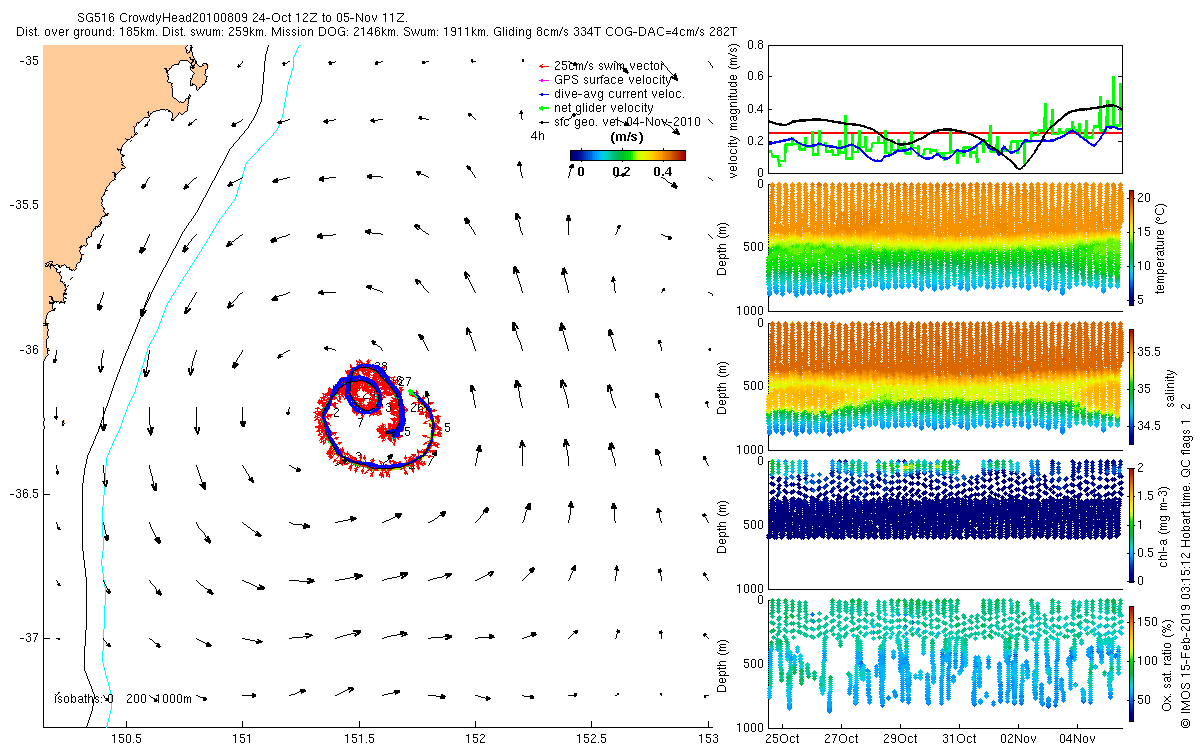Screen dimensions: 1200x750
Task: Click the '150' tick on the oxygen colorbar
Action: [1149, 620]
